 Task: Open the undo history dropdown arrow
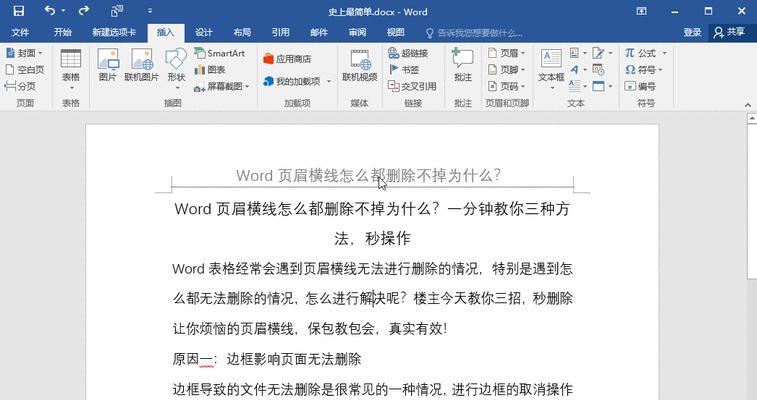tap(63, 11)
